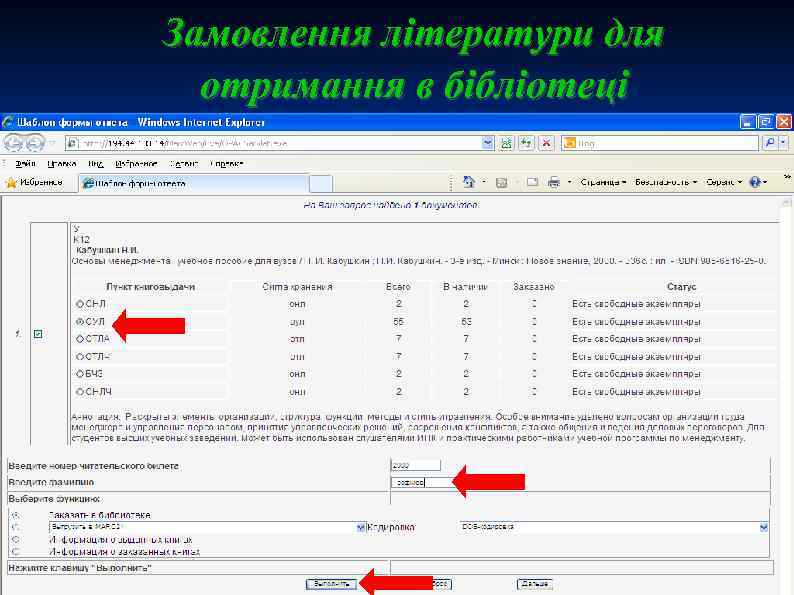Click the Всего value 55 in СУЛ row
This screenshot has width=794, height=595.
[x=399, y=322]
